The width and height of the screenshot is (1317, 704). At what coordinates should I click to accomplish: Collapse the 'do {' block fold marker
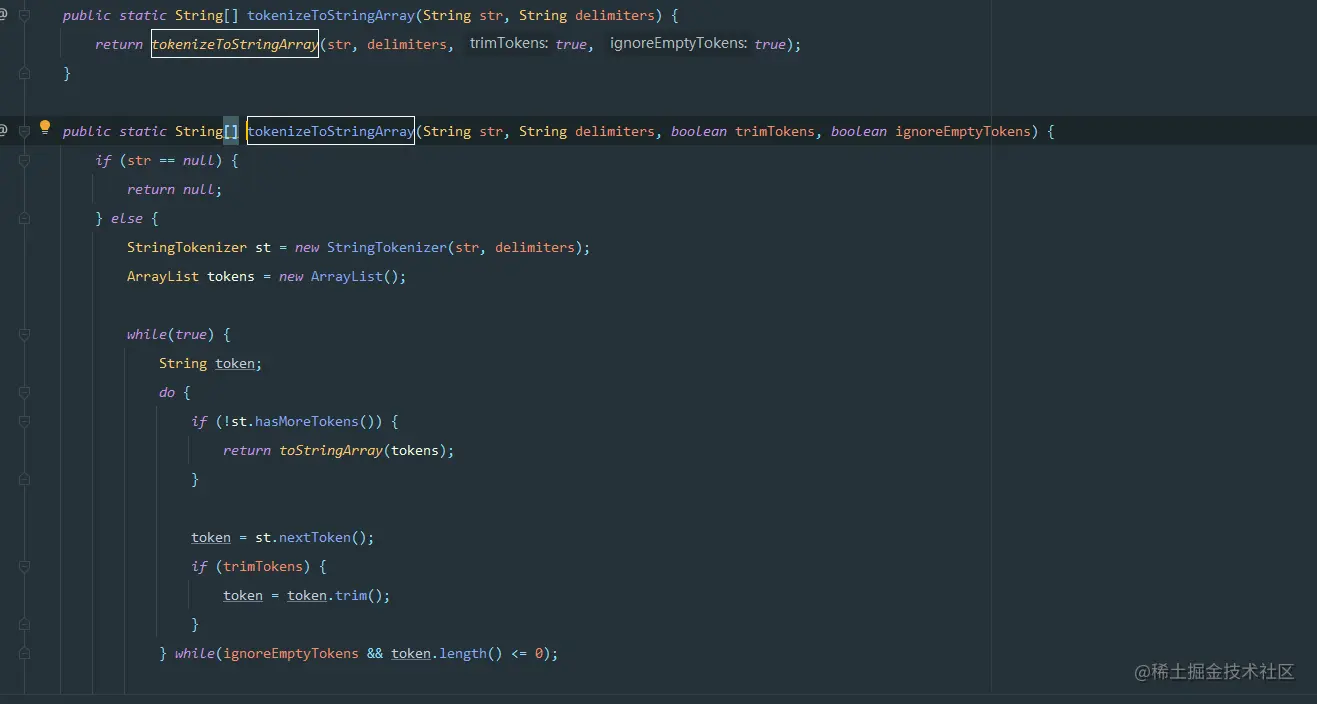(x=24, y=392)
